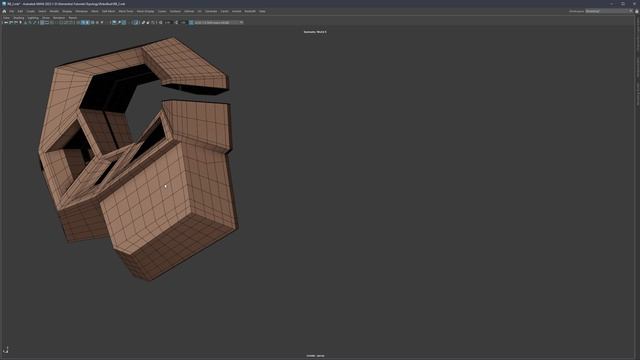
Task: Open the UVs menu
Action: (200, 11)
